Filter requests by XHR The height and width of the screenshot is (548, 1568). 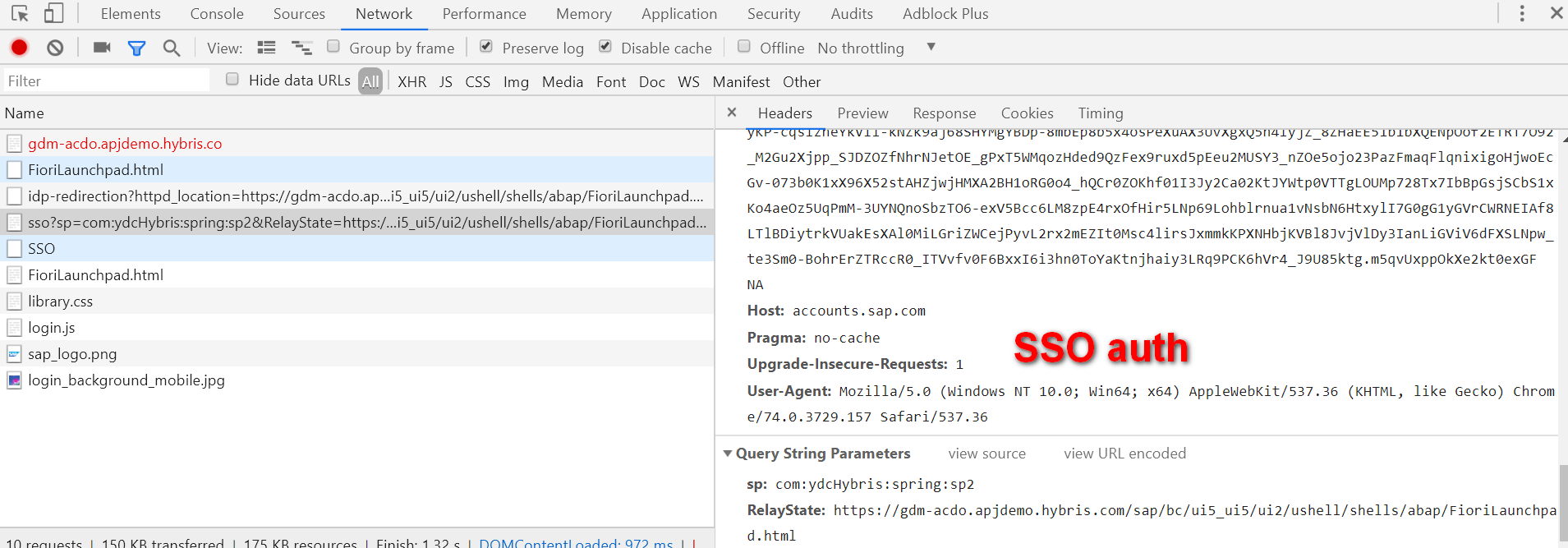point(412,82)
